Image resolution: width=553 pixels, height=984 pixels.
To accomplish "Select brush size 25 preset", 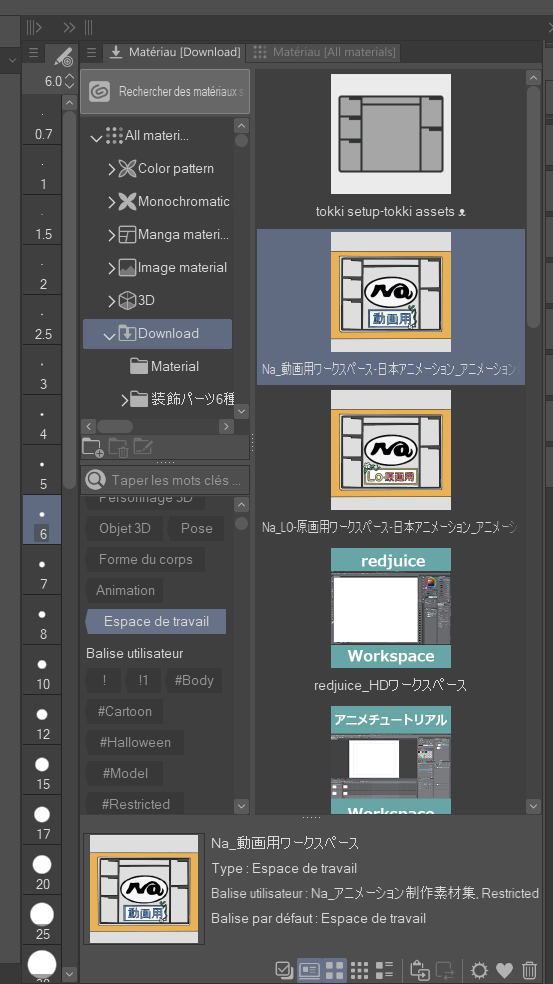I will [42, 920].
